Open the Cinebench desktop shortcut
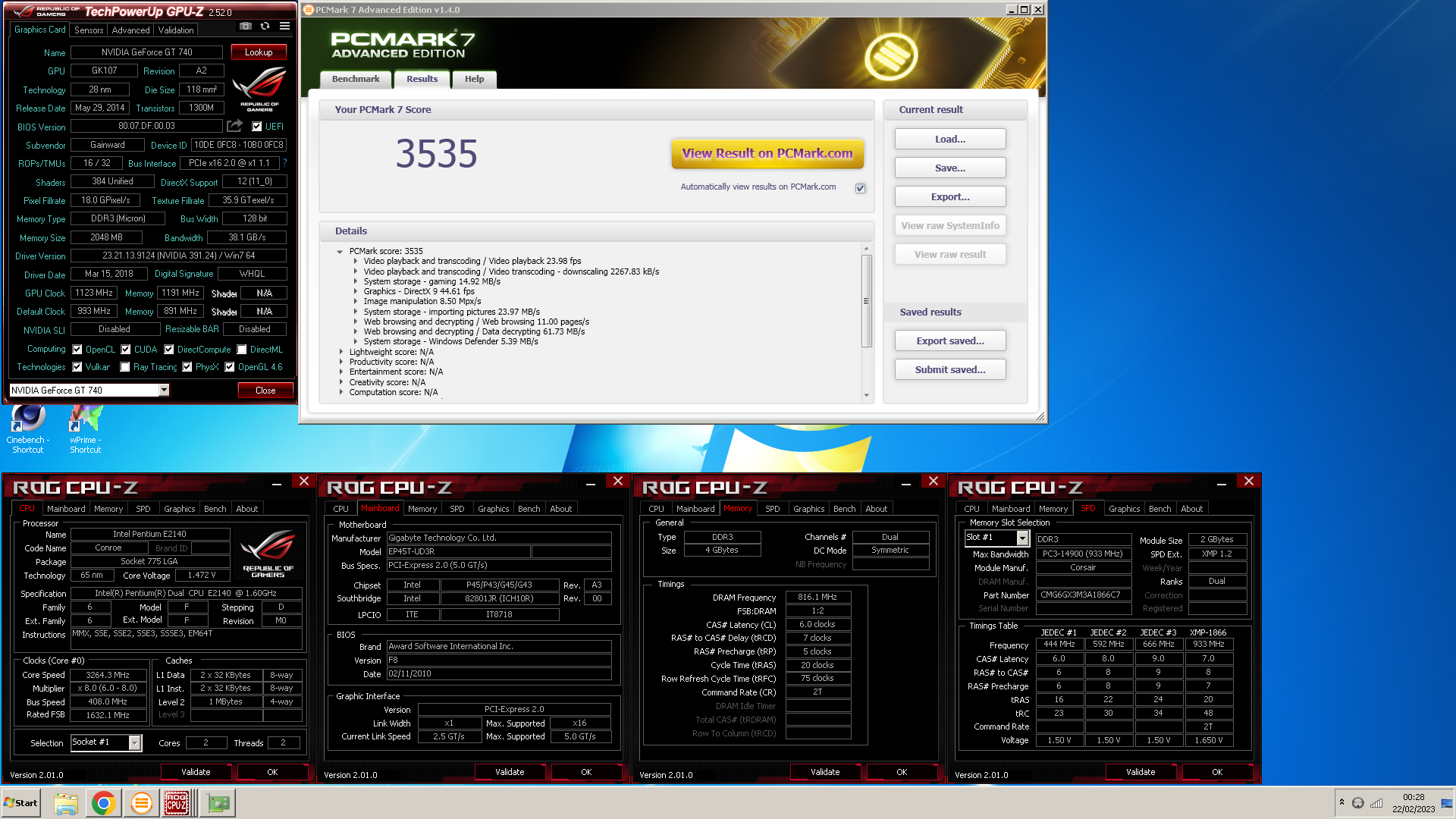Viewport: 1456px width, 819px height. (x=27, y=429)
